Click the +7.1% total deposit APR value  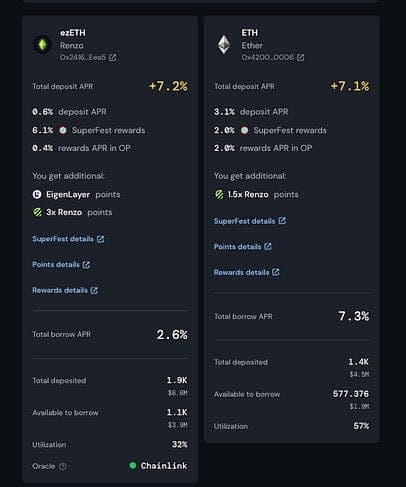click(350, 86)
